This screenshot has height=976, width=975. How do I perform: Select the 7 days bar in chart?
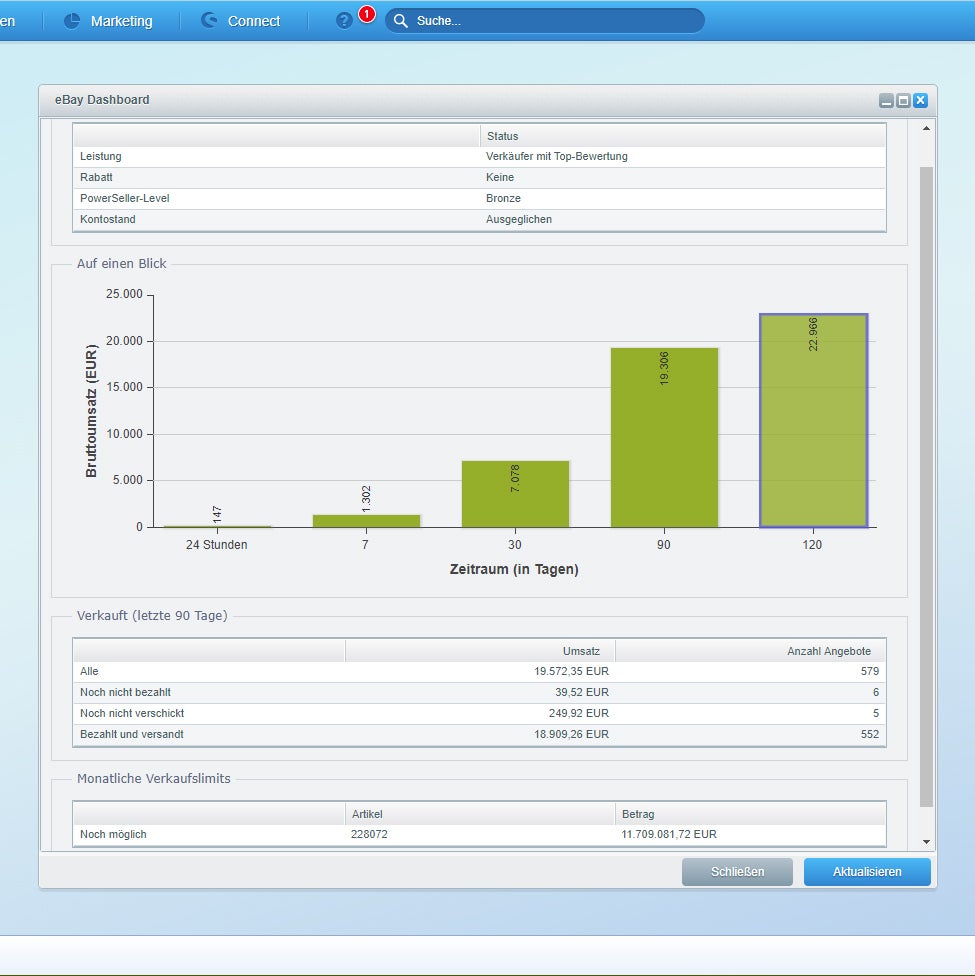tap(366, 521)
